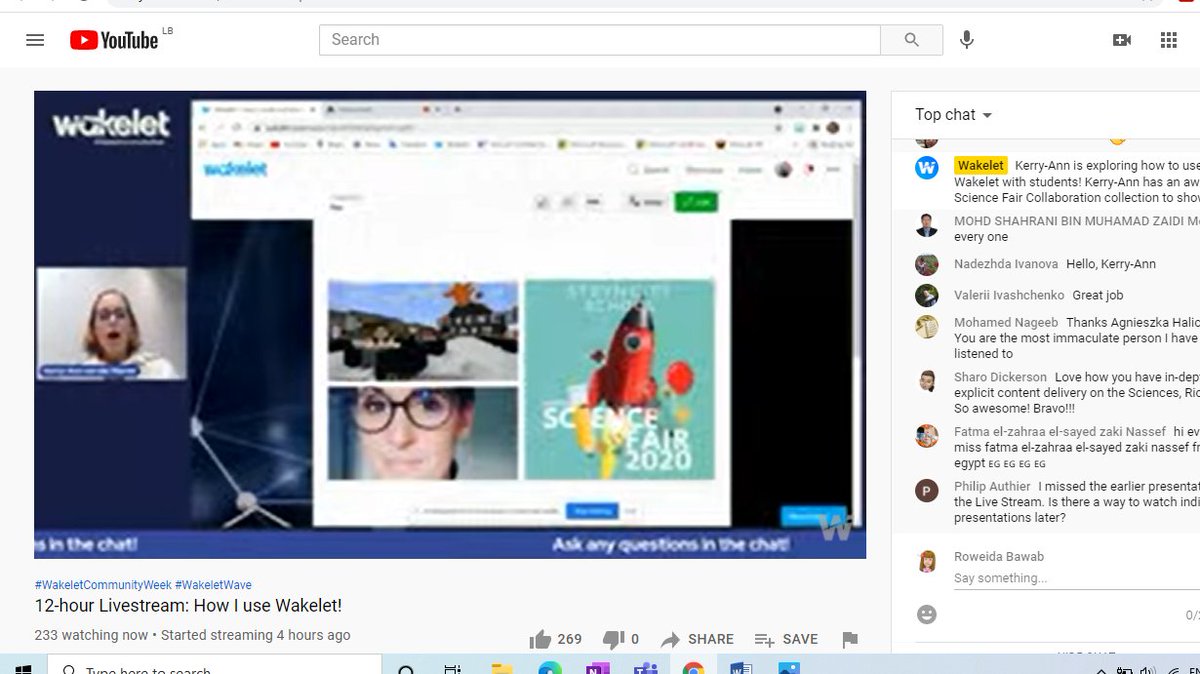Image resolution: width=1200 pixels, height=674 pixels.
Task: Click the highlighted Wakelet author name in chat
Action: [x=980, y=165]
